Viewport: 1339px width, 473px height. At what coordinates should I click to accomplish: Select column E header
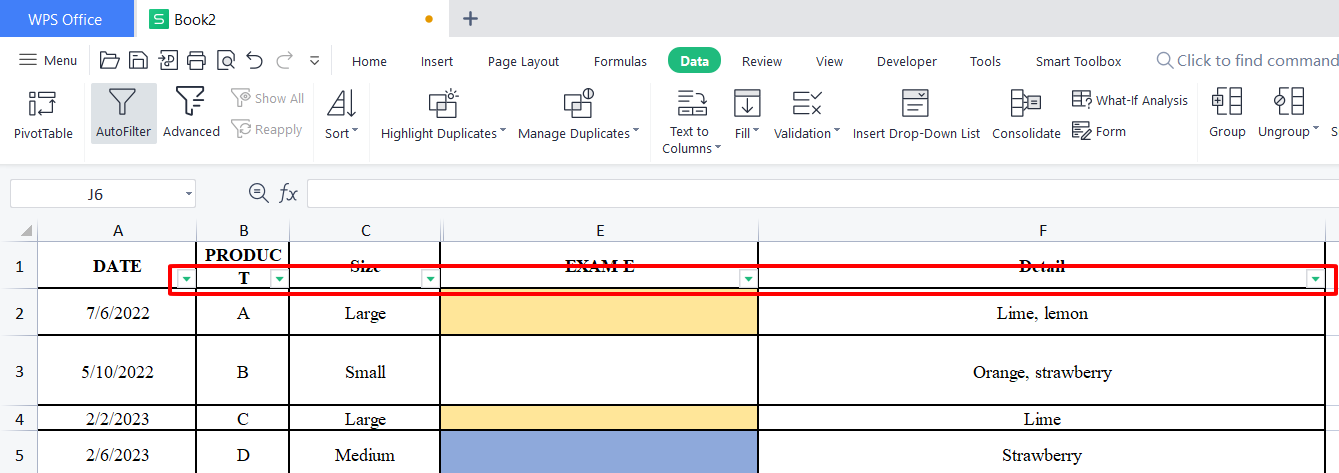(600, 231)
